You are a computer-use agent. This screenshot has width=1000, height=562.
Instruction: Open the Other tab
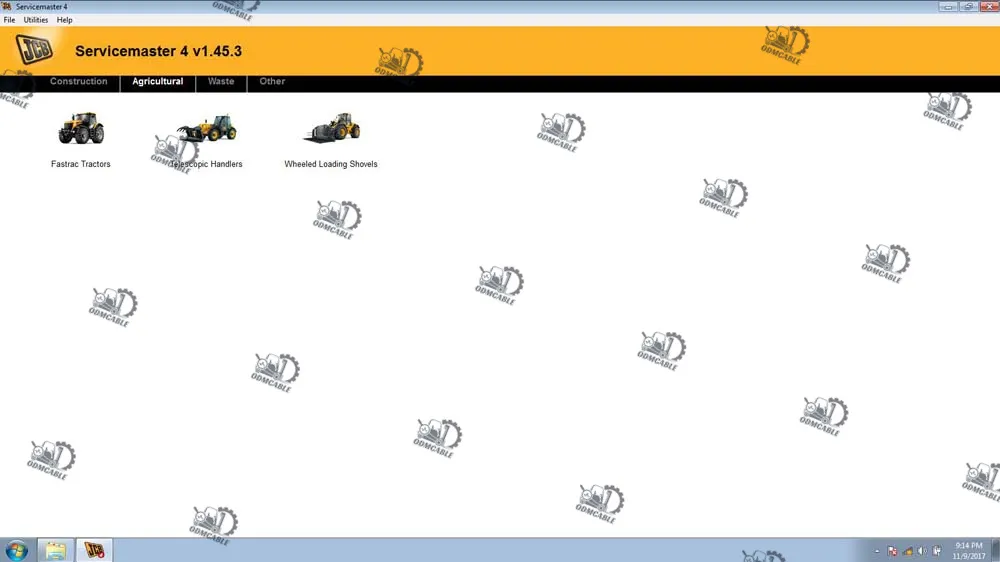(272, 82)
